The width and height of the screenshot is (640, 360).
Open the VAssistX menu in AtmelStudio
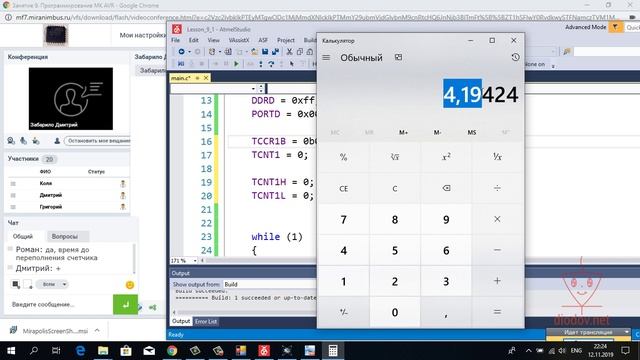239,40
